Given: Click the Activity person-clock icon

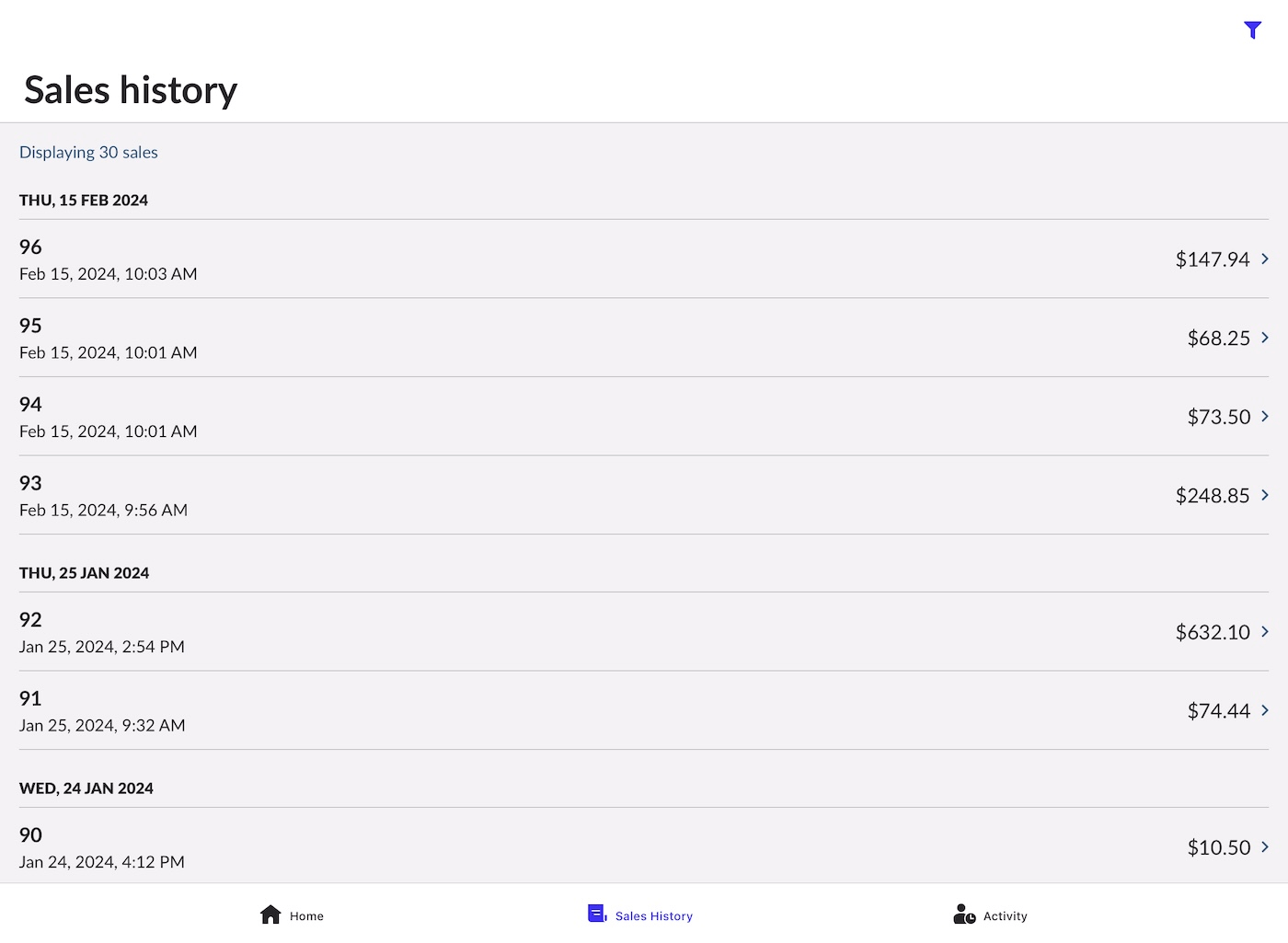Looking at the screenshot, I should coord(964,914).
